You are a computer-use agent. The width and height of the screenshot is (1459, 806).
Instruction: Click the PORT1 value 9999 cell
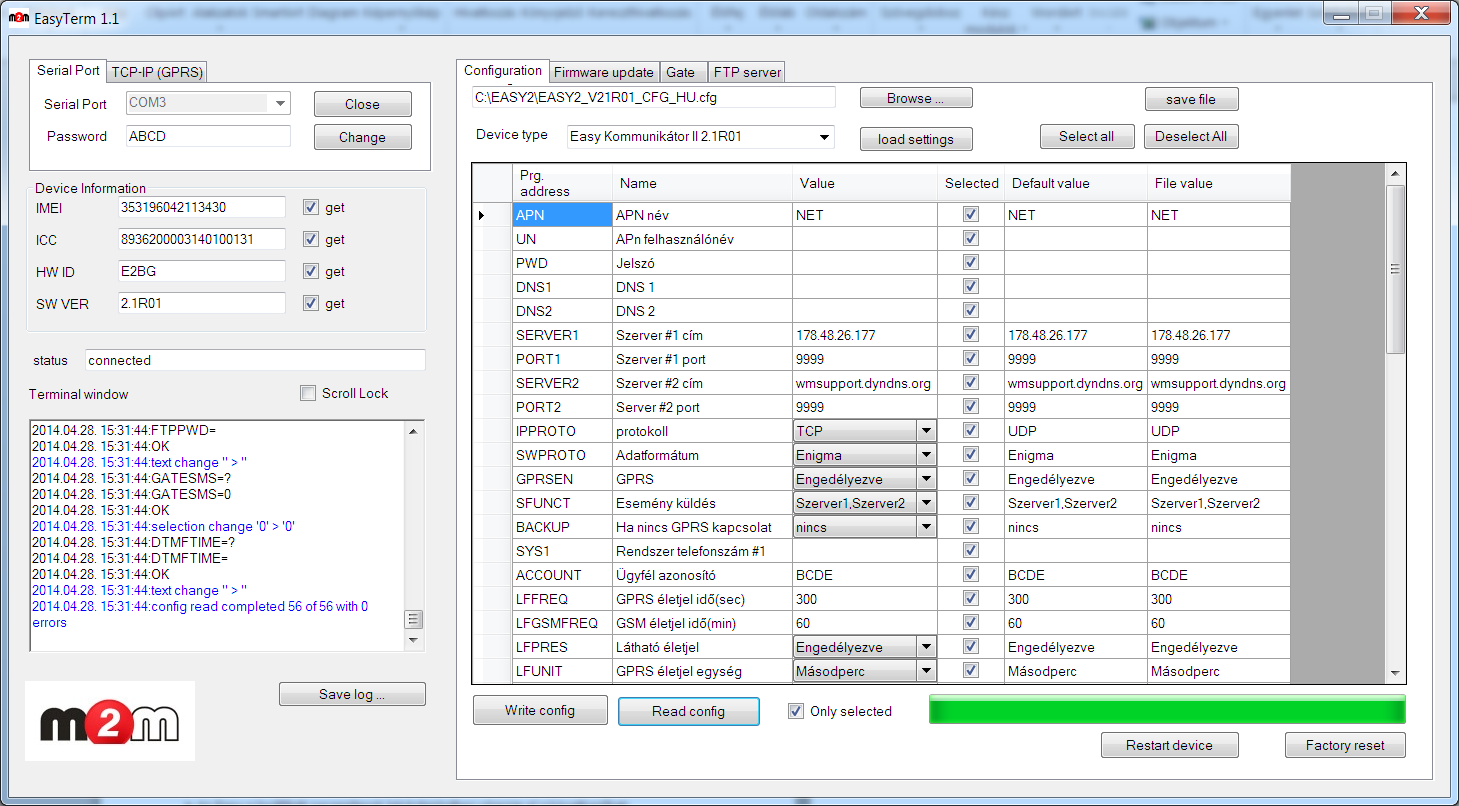point(864,359)
